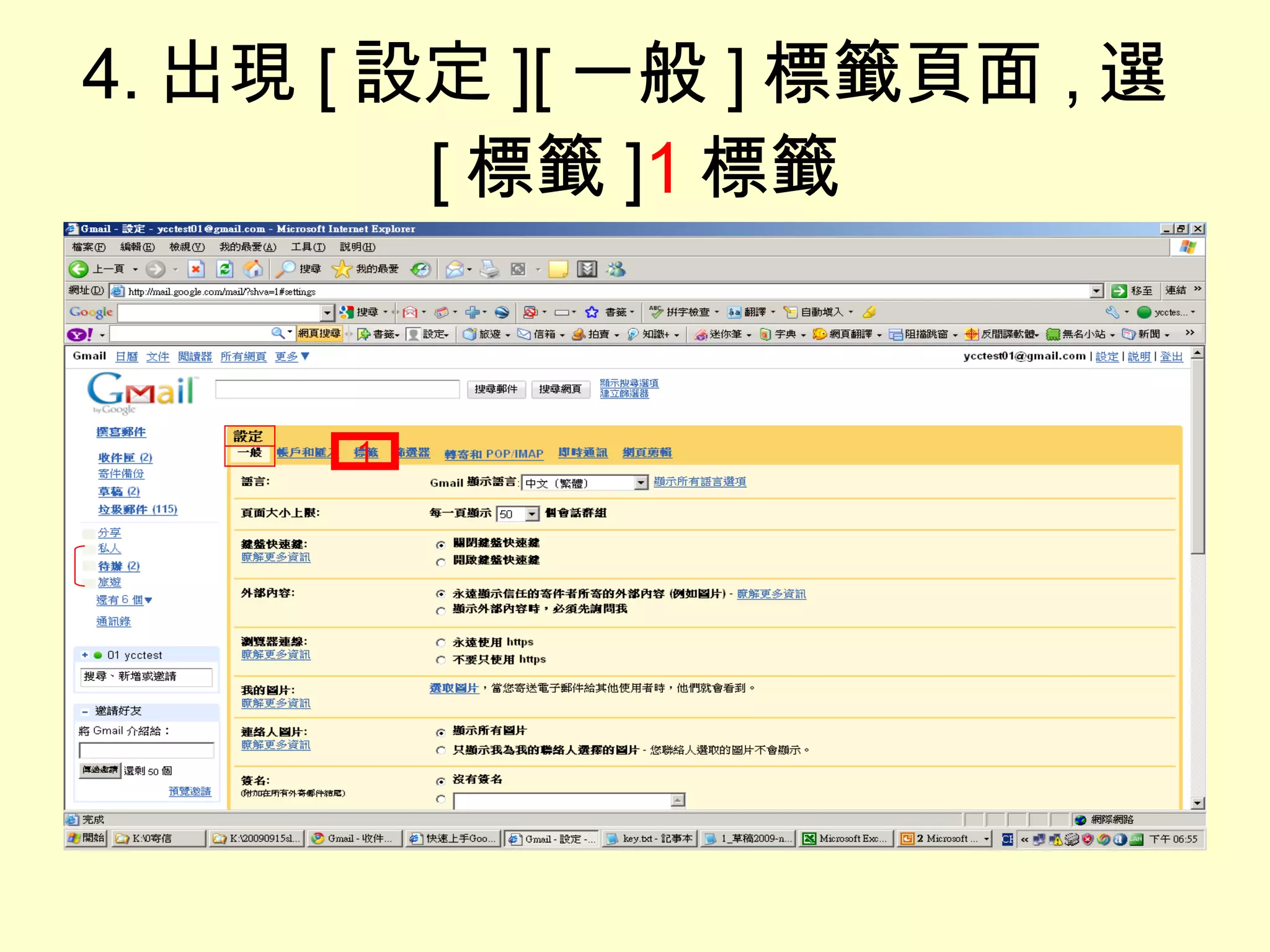Click the Mail envelope icon in IE toolbar

click(x=455, y=269)
